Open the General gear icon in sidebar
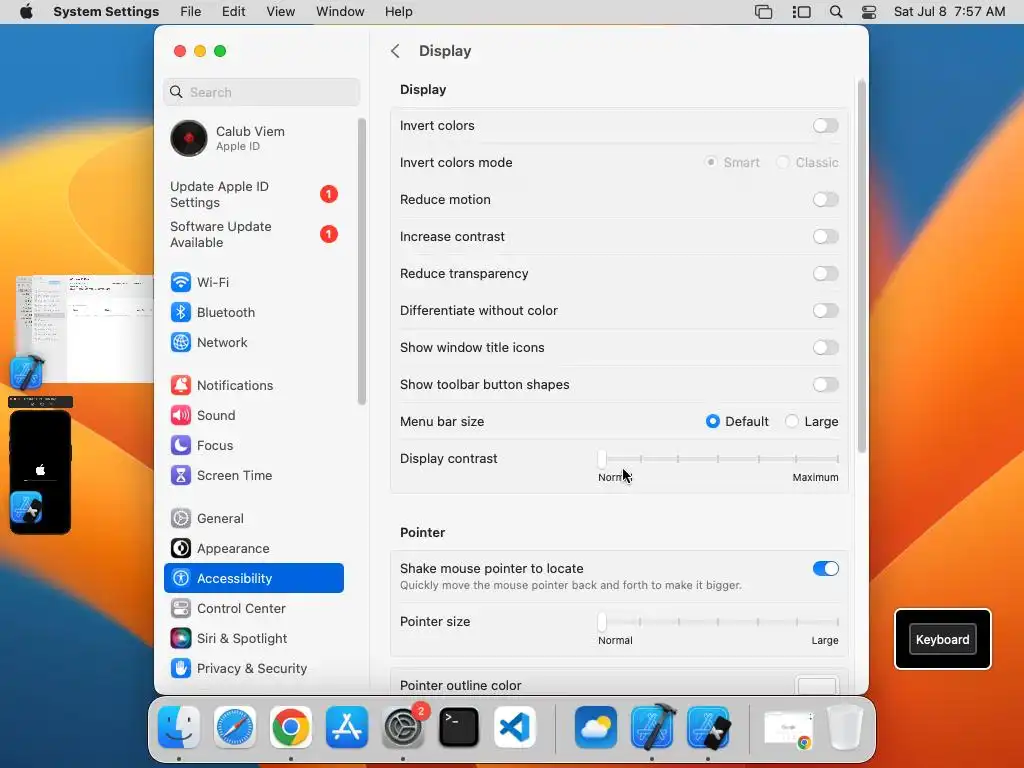Image resolution: width=1024 pixels, height=768 pixels. point(180,519)
